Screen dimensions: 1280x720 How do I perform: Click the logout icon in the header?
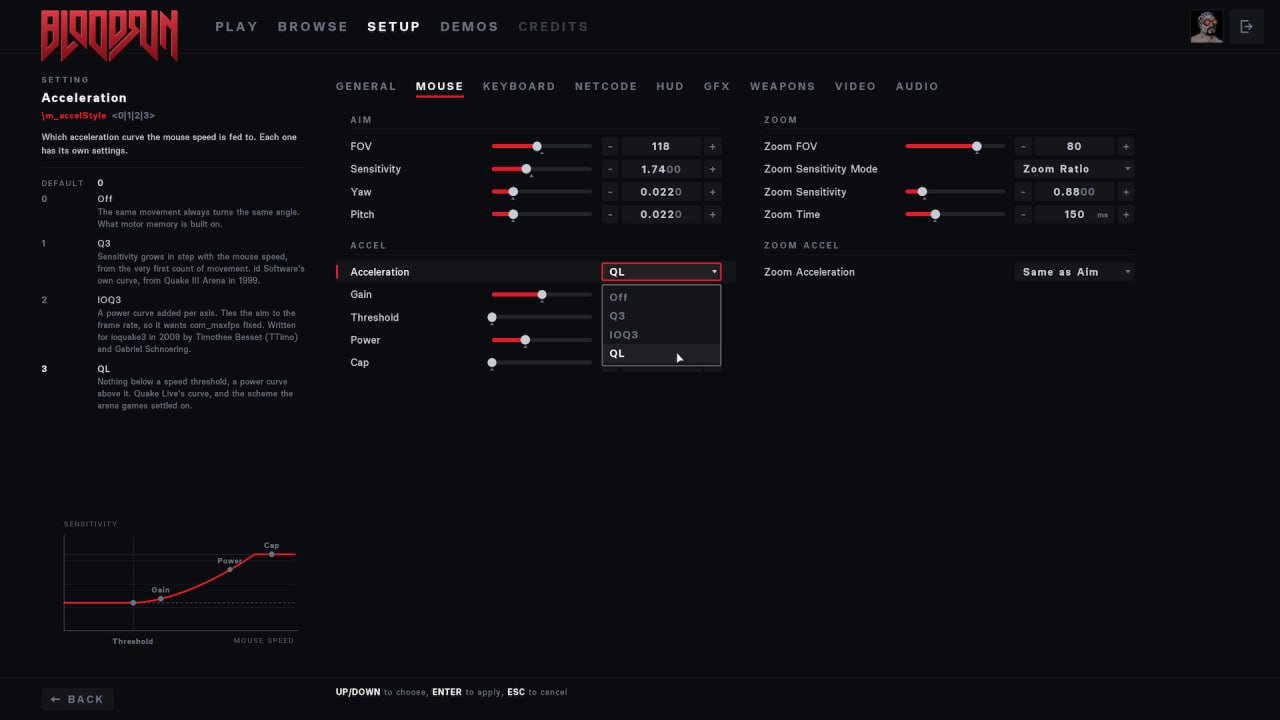tap(1246, 27)
